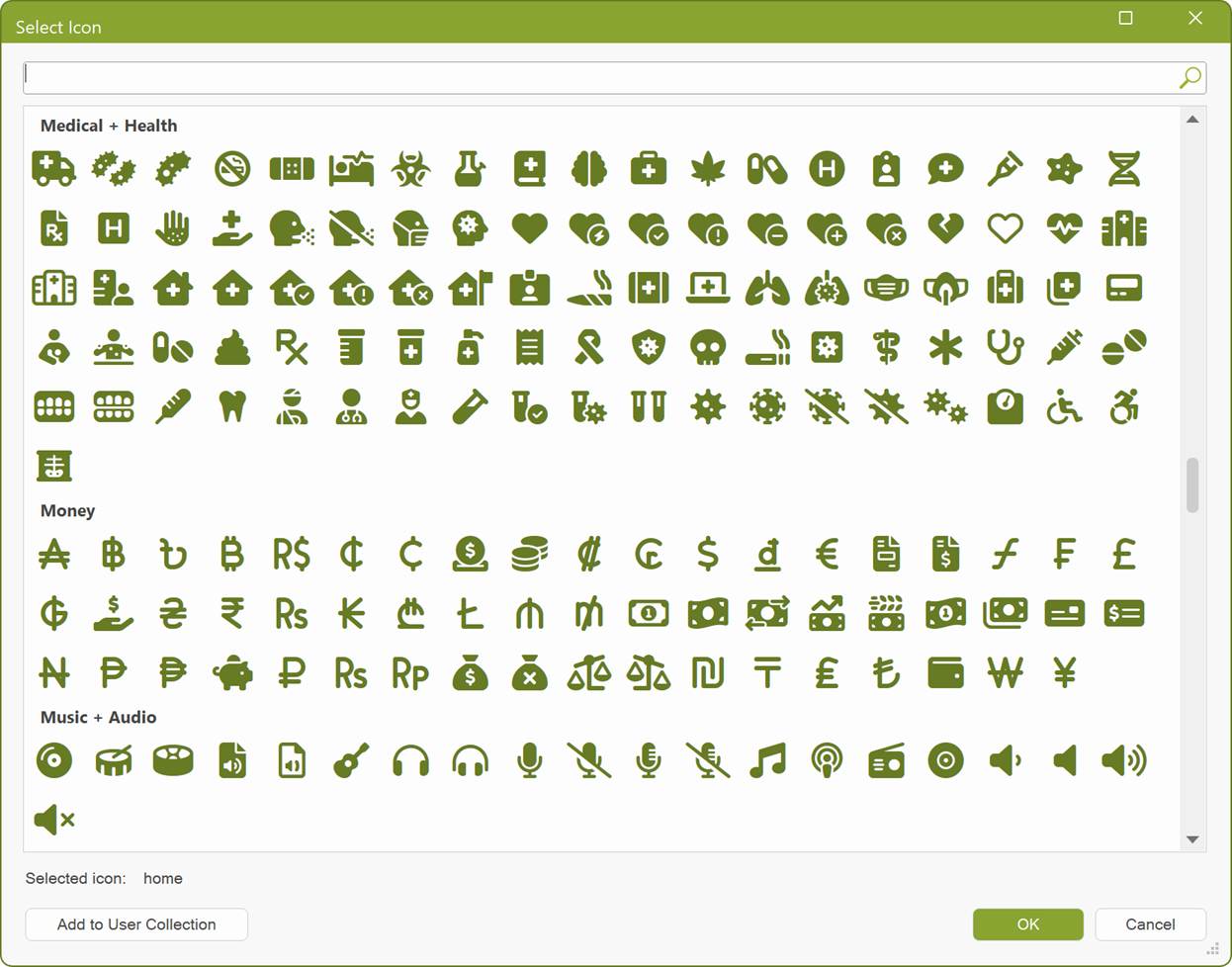Confirm selection with the OK button
Image resolution: width=1232 pixels, height=967 pixels.
(1028, 924)
